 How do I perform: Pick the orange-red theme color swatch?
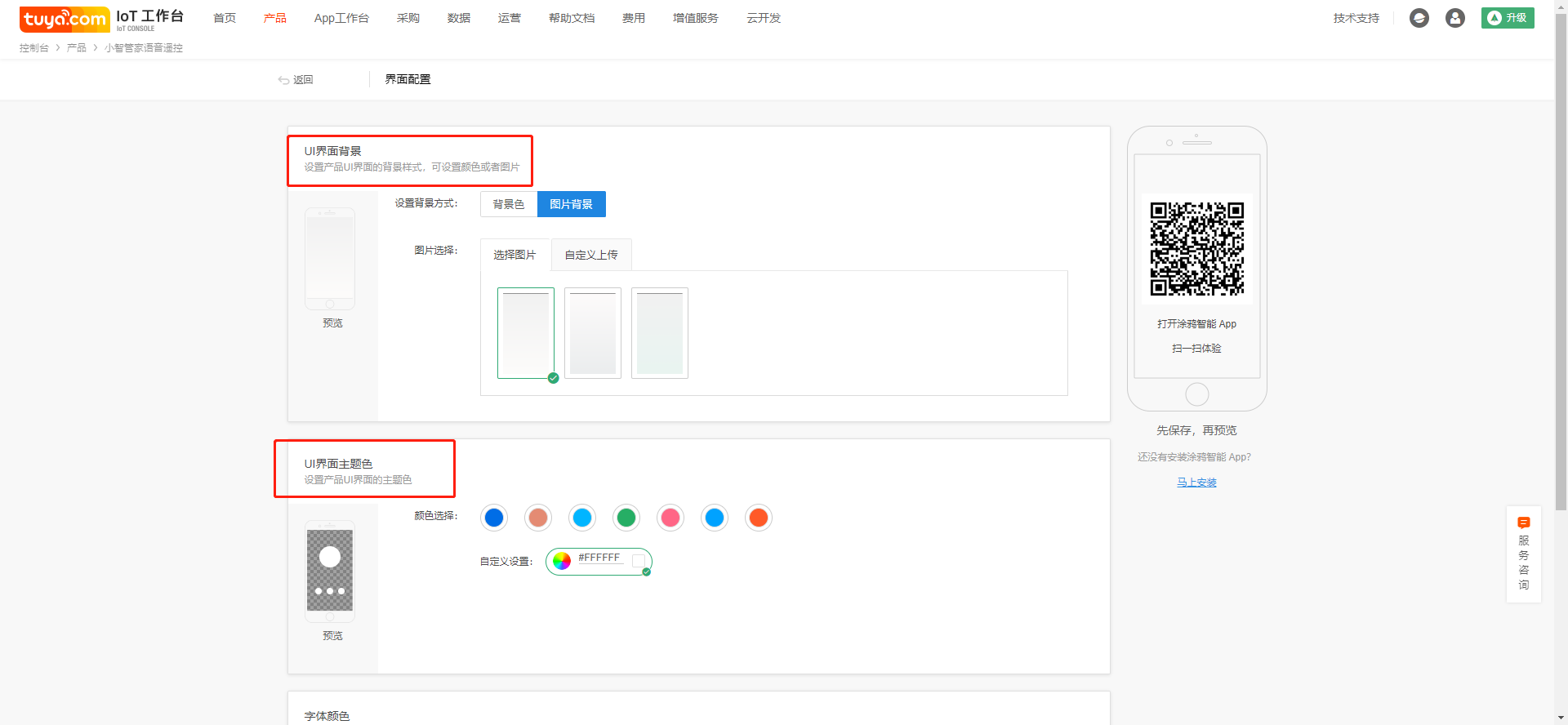759,518
